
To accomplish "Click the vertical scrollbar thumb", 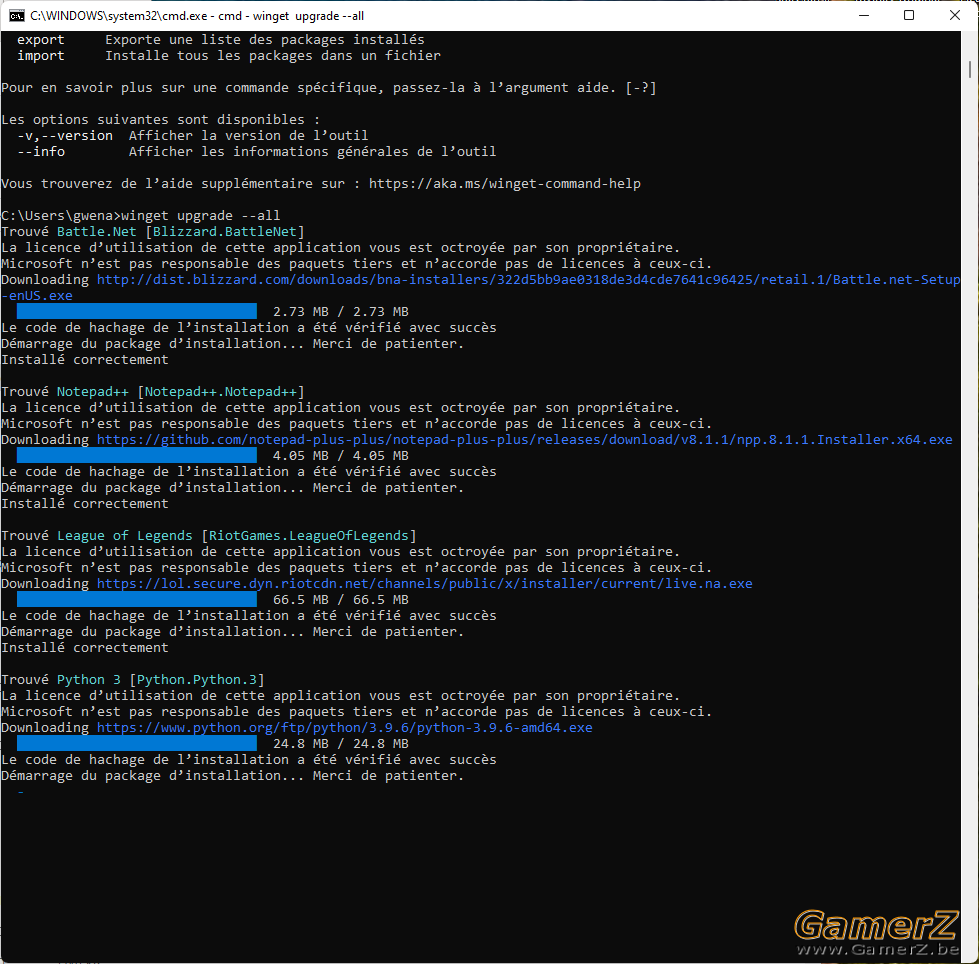I will coord(970,69).
